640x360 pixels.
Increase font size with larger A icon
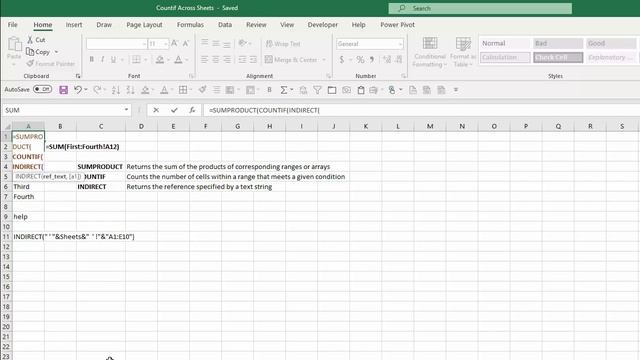(x=175, y=43)
